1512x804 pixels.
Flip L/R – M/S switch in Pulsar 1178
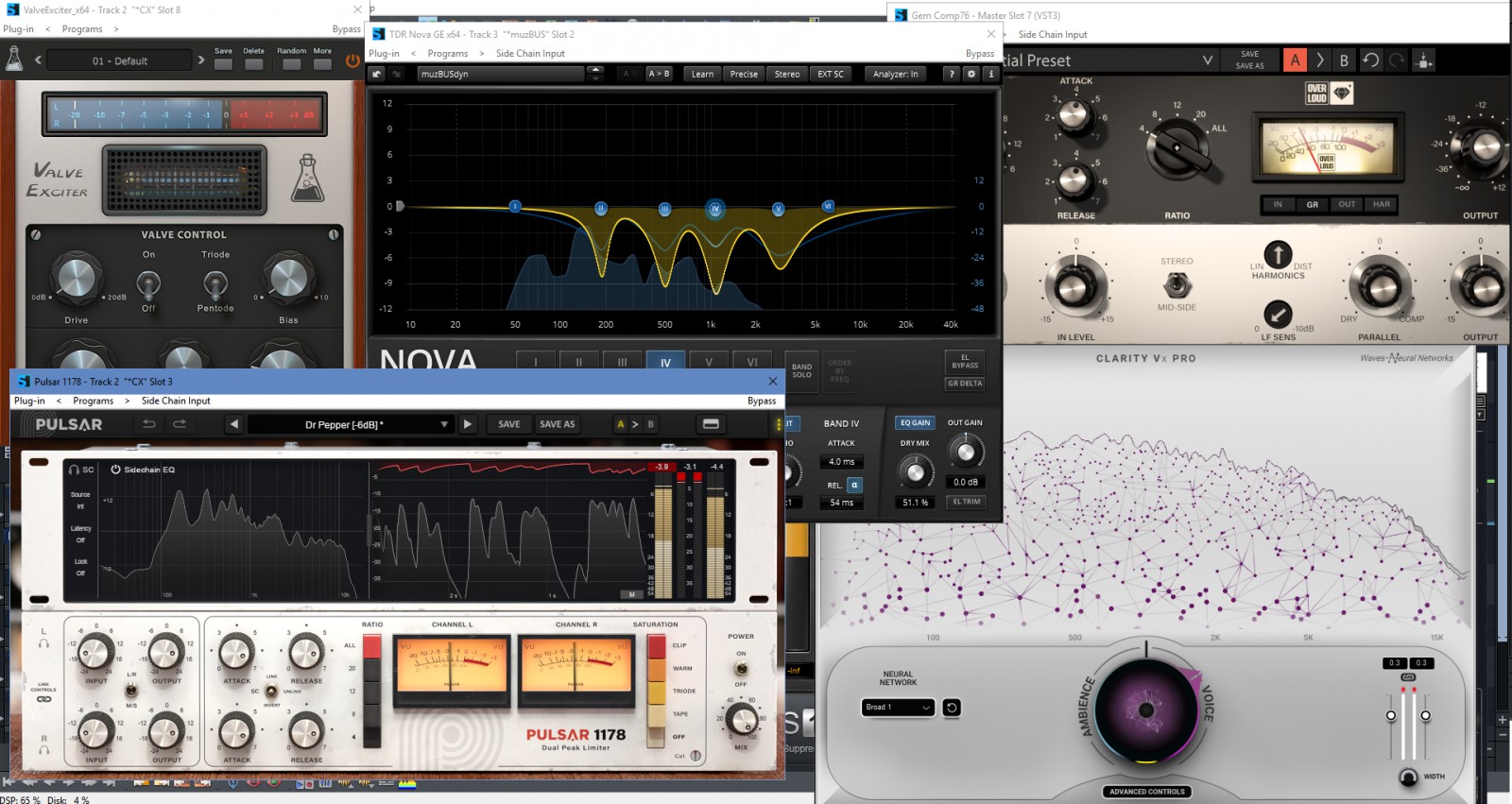131,691
